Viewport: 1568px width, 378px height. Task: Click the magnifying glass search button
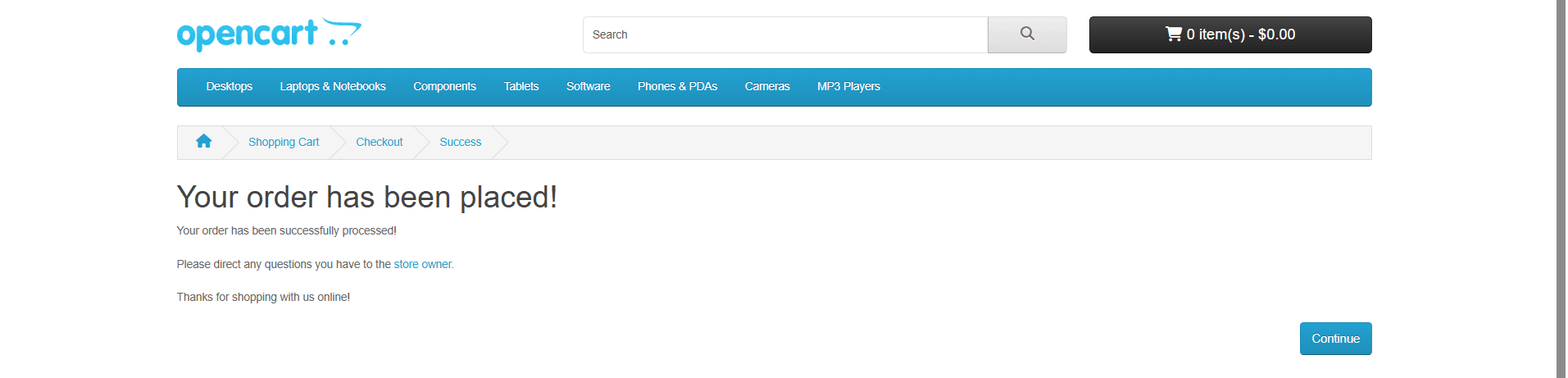1027,34
